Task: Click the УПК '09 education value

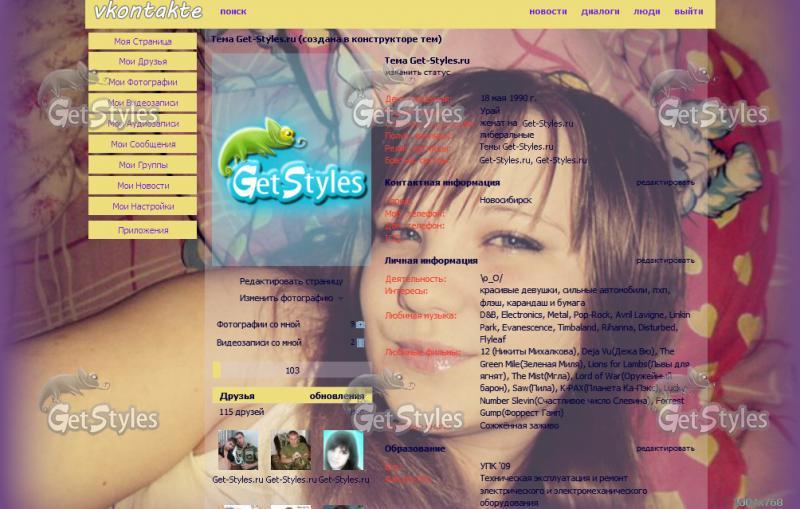Action: point(494,466)
